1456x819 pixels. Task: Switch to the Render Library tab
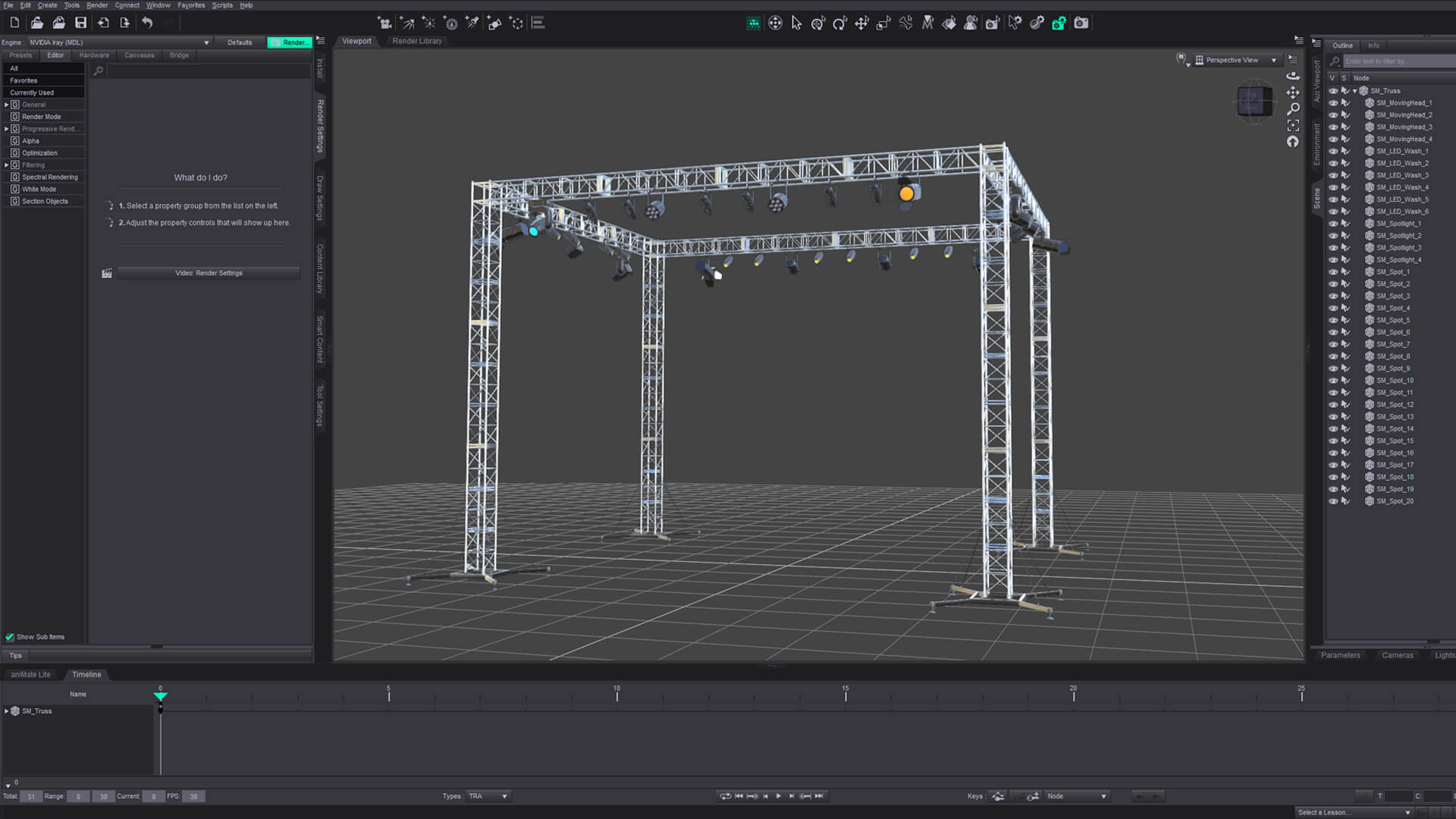click(417, 41)
